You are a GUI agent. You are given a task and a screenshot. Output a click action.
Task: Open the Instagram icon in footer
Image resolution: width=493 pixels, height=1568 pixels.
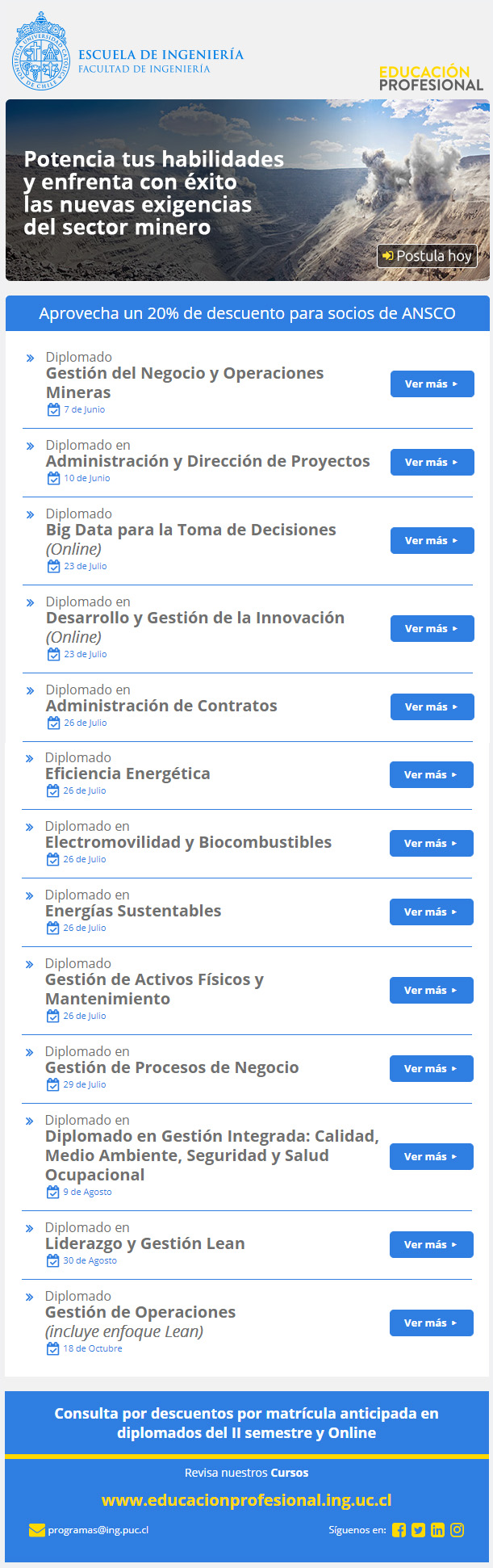coord(457,1529)
